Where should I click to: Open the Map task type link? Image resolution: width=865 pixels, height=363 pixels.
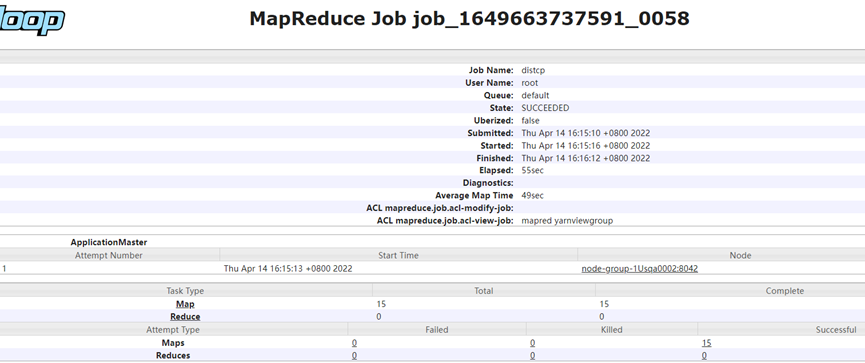tap(185, 304)
